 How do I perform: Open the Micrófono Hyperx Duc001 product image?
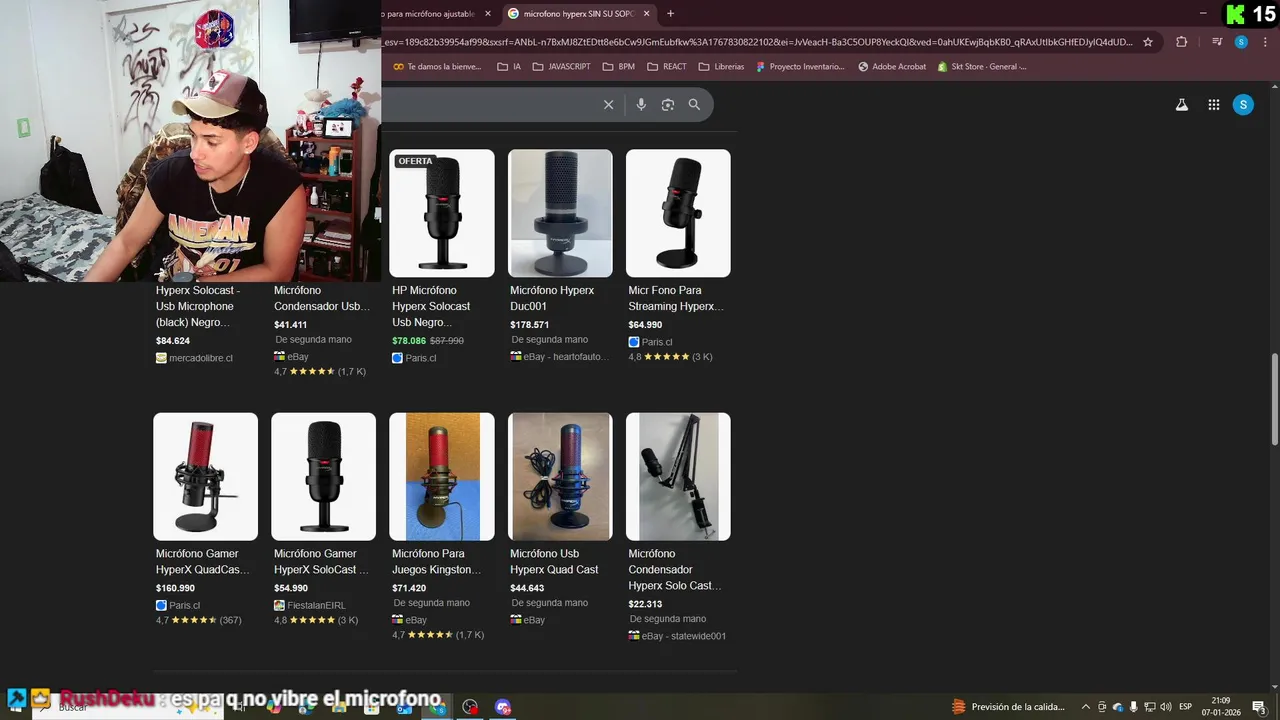click(x=560, y=213)
